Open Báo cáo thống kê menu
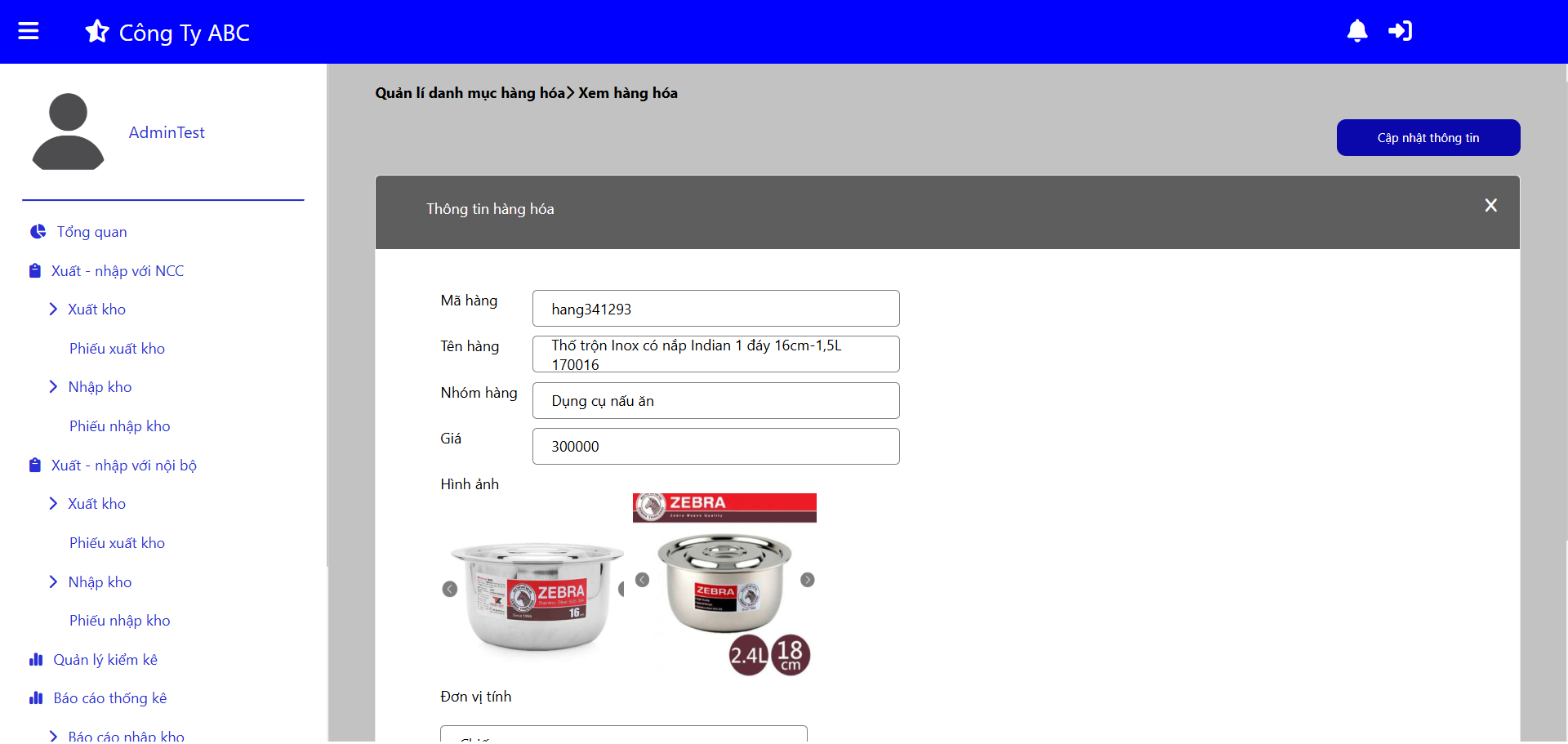1568x744 pixels. (x=110, y=698)
